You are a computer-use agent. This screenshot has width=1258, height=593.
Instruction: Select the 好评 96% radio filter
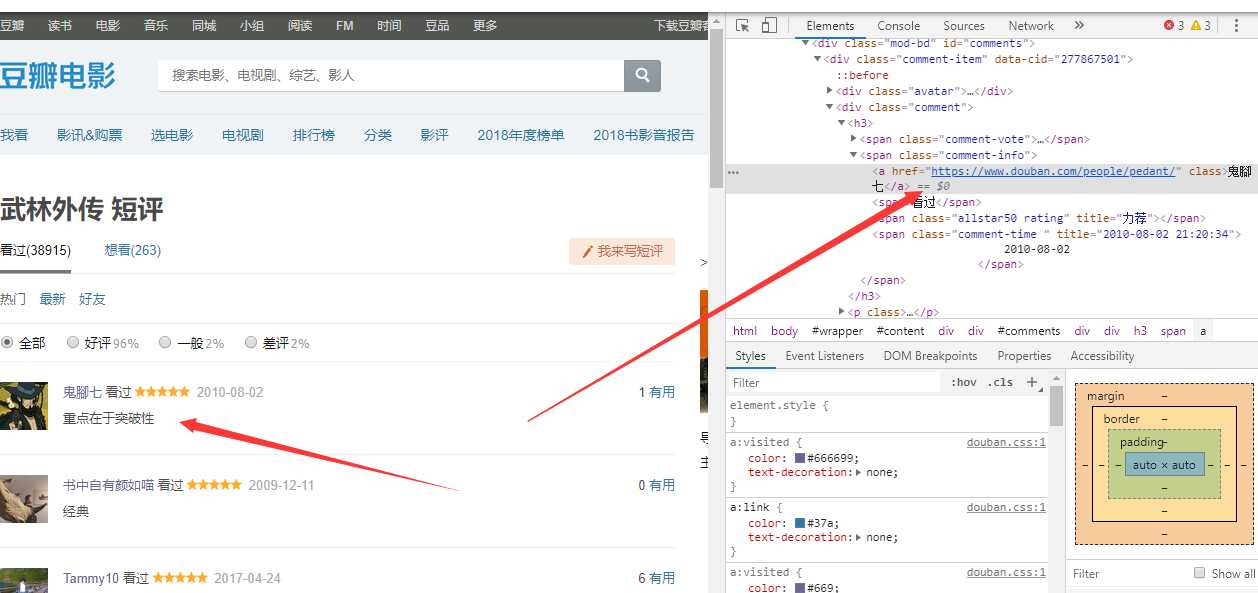(73, 342)
